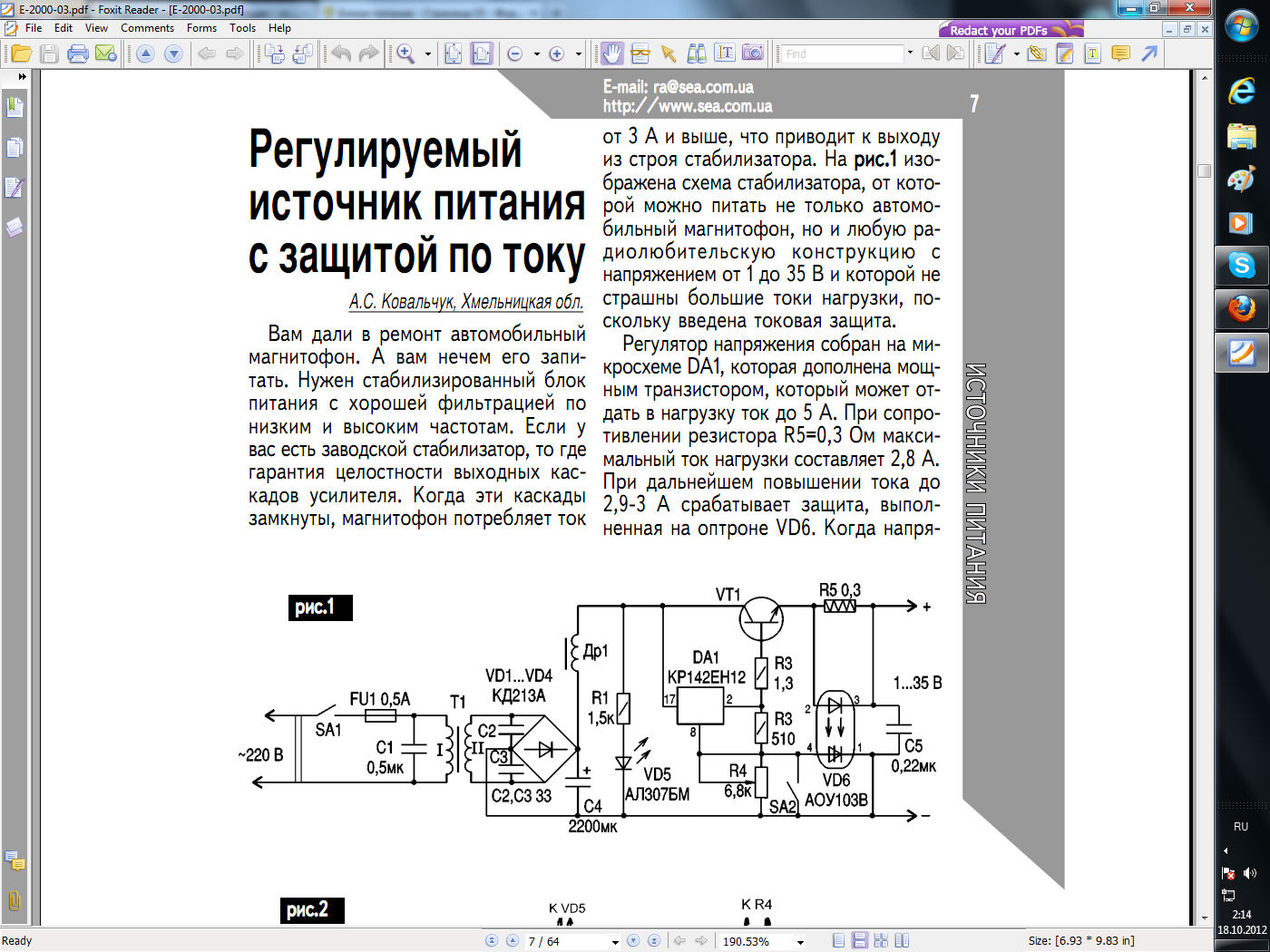
Task: Email the document via envelope icon
Action: tap(106, 54)
